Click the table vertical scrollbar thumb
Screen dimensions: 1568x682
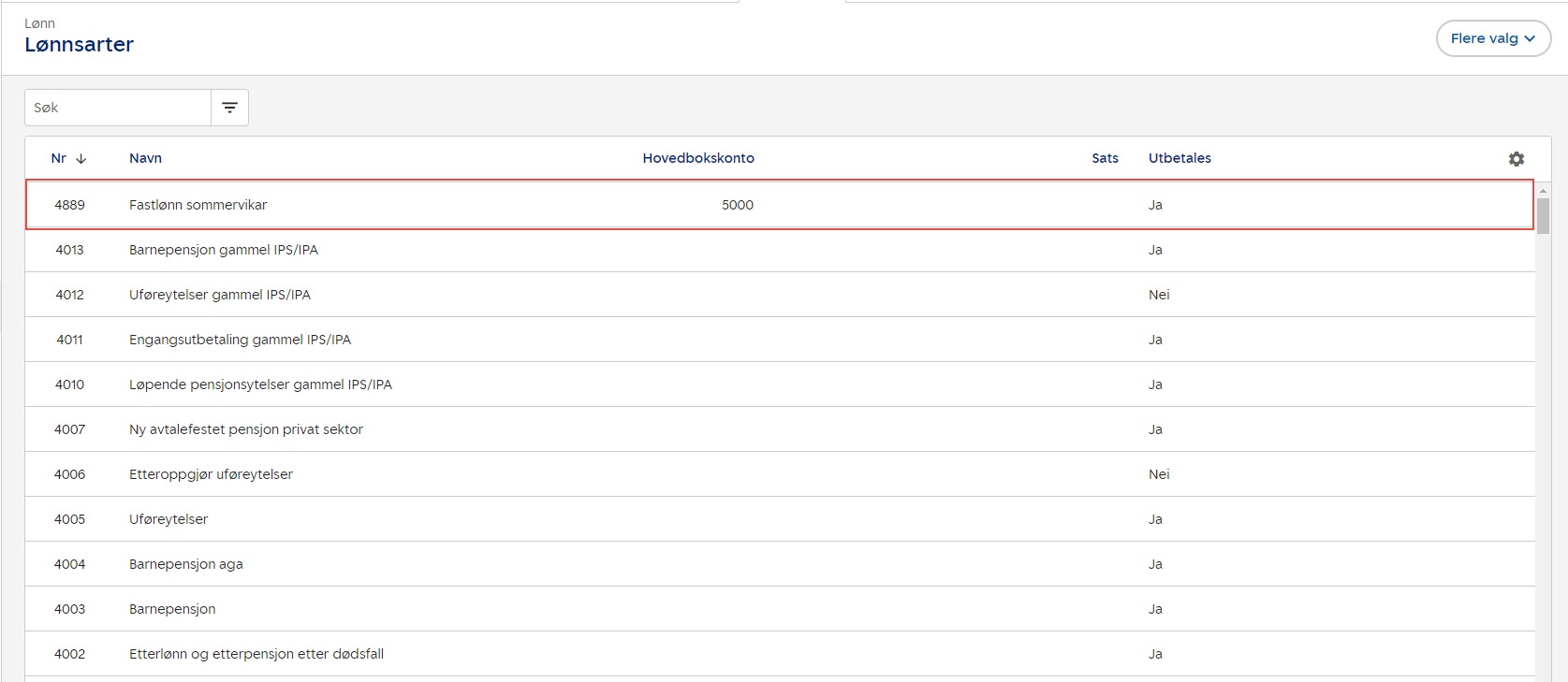[x=1543, y=215]
